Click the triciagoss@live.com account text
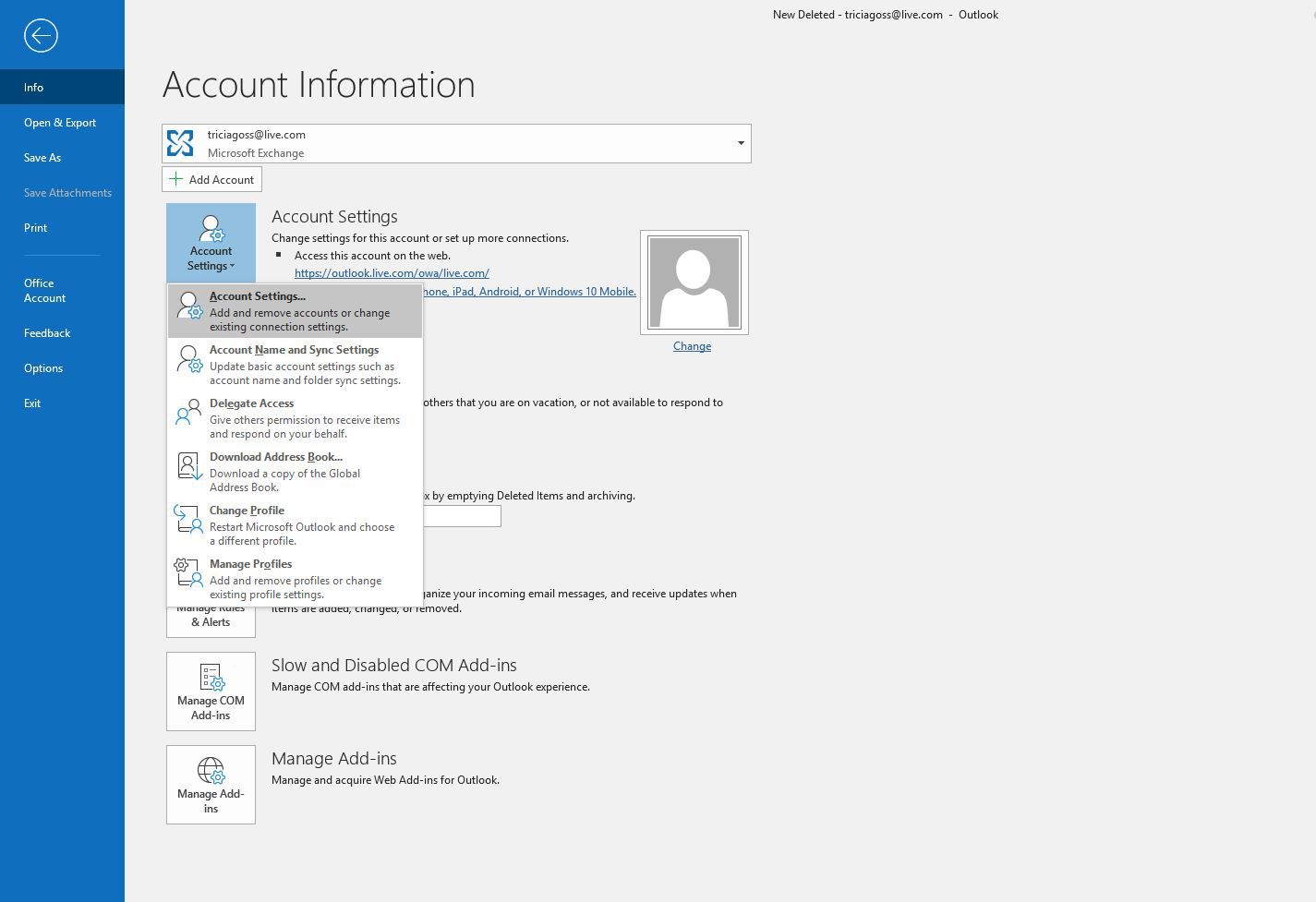This screenshot has width=1316, height=902. (x=256, y=135)
